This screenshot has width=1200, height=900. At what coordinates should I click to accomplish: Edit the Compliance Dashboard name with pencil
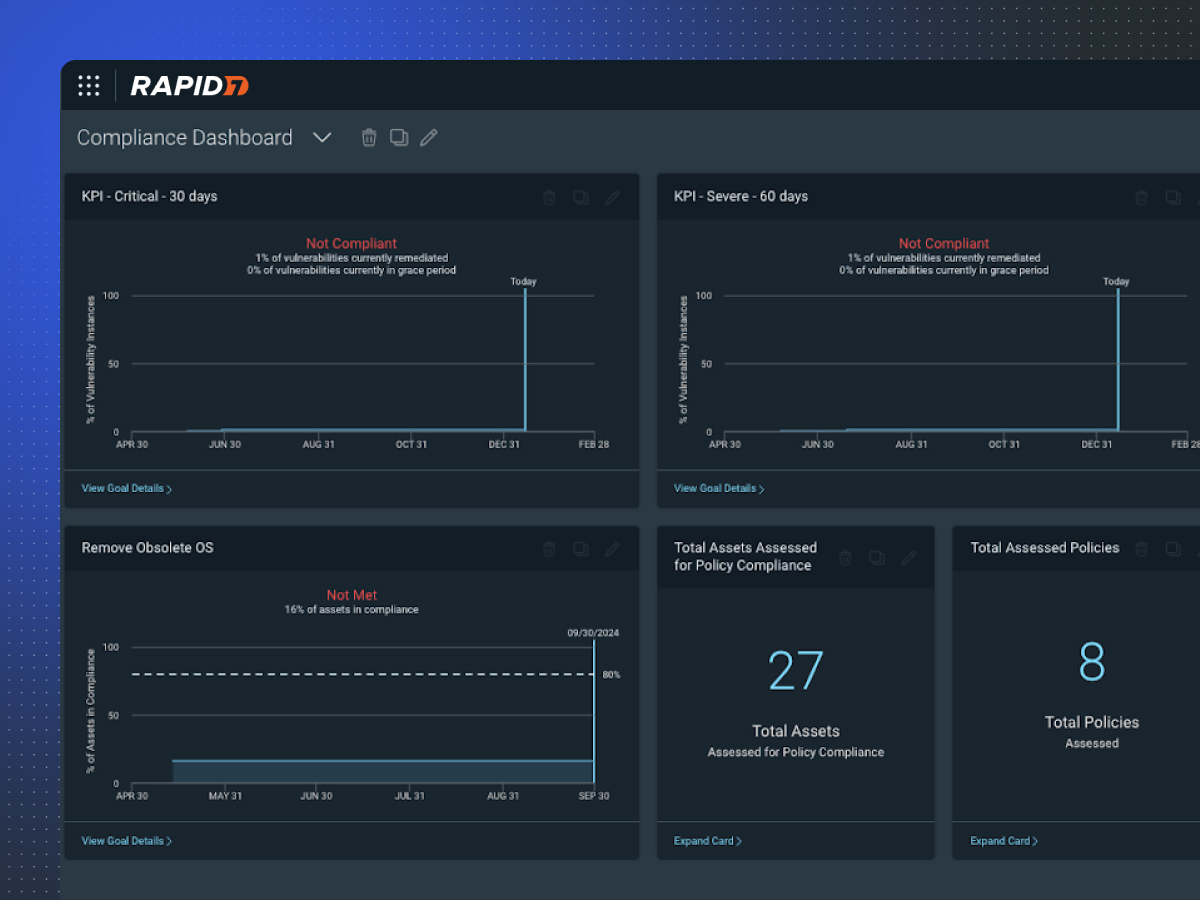[429, 138]
